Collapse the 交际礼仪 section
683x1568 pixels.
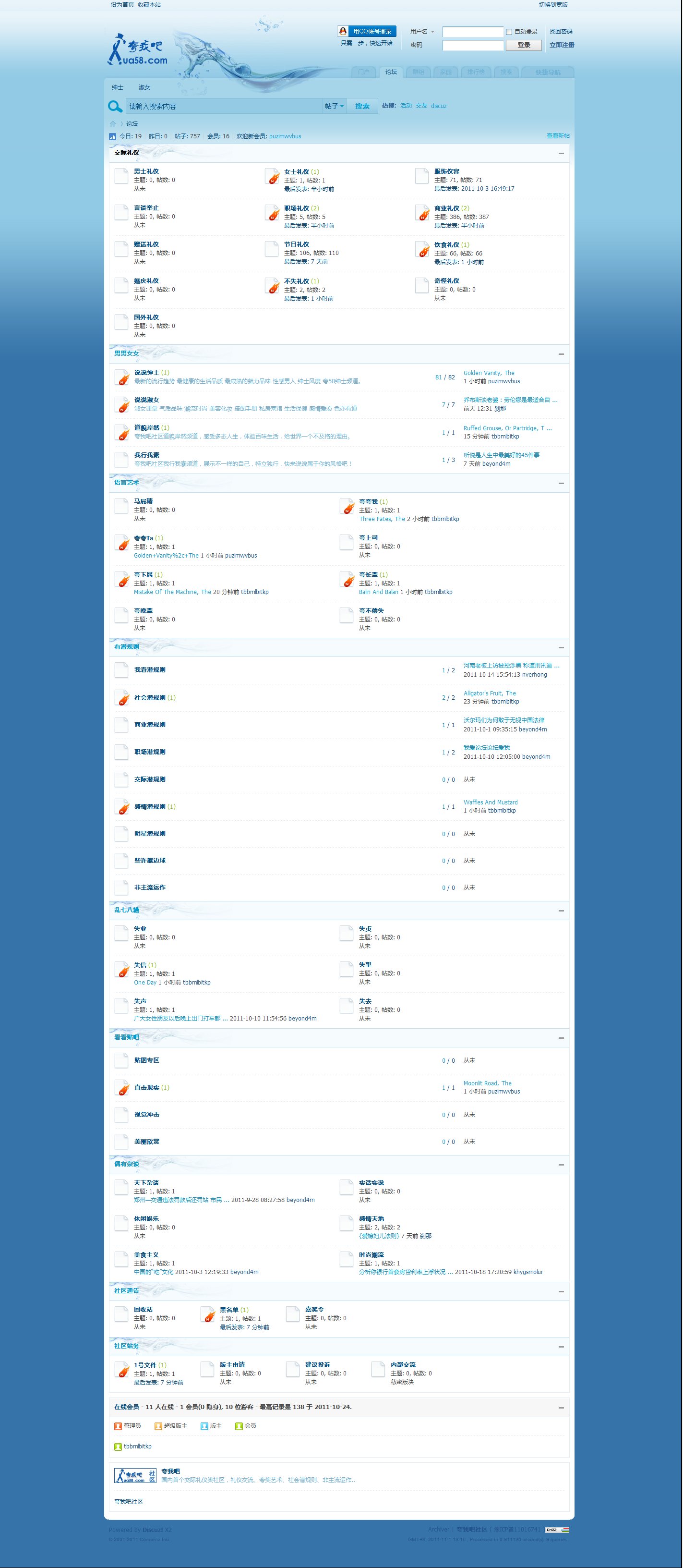click(x=561, y=153)
